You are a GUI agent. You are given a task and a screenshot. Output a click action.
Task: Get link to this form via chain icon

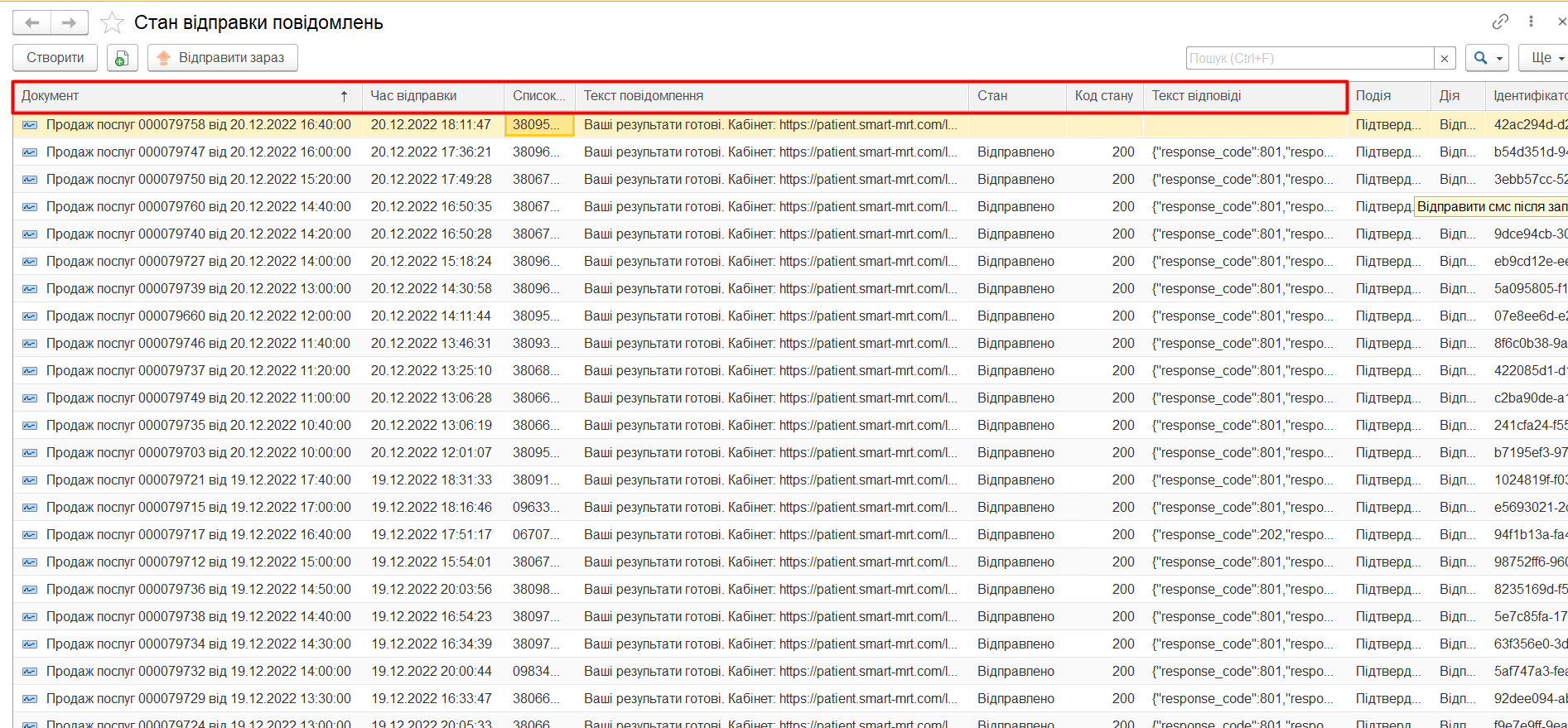pos(1500,22)
